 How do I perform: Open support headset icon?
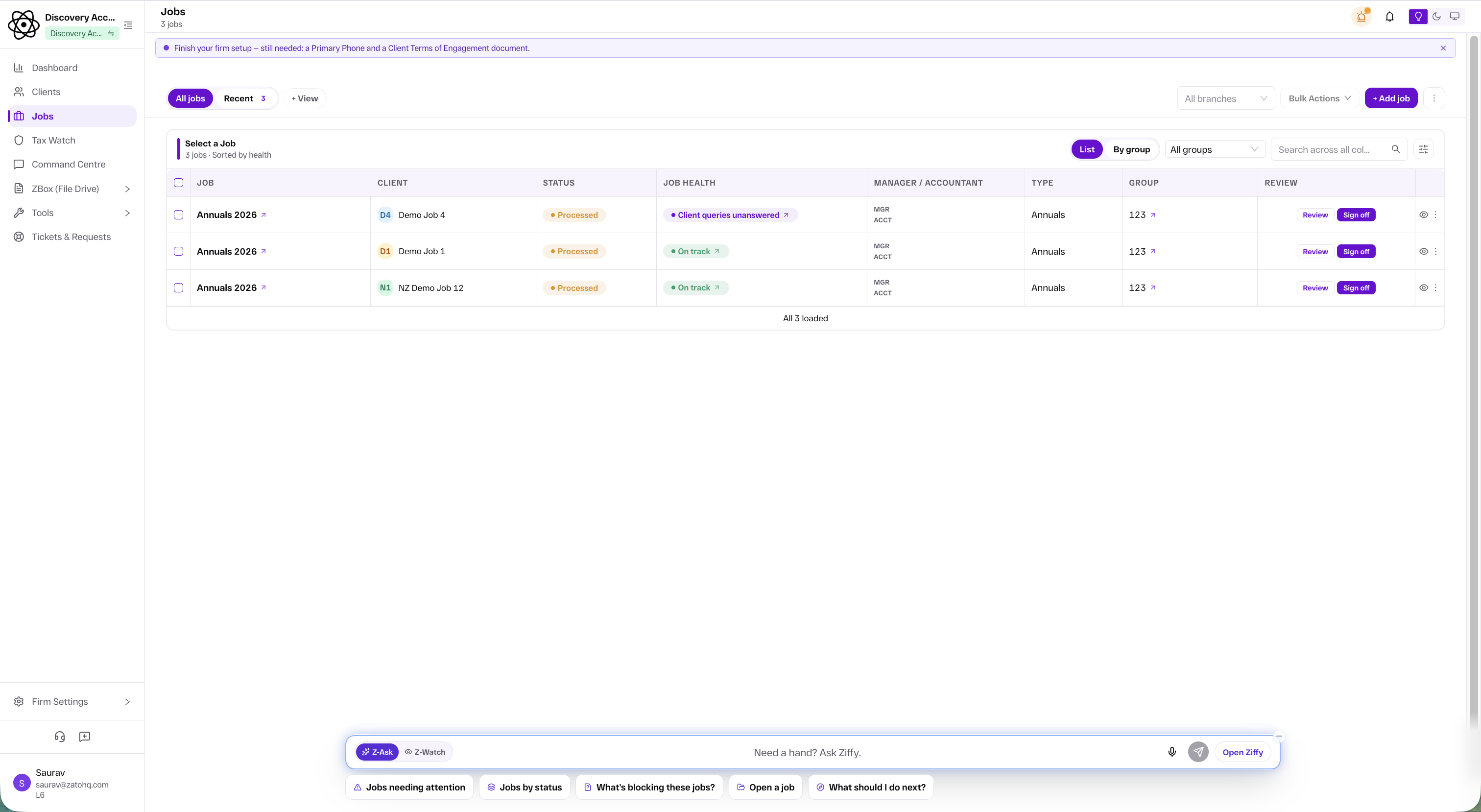click(60, 737)
